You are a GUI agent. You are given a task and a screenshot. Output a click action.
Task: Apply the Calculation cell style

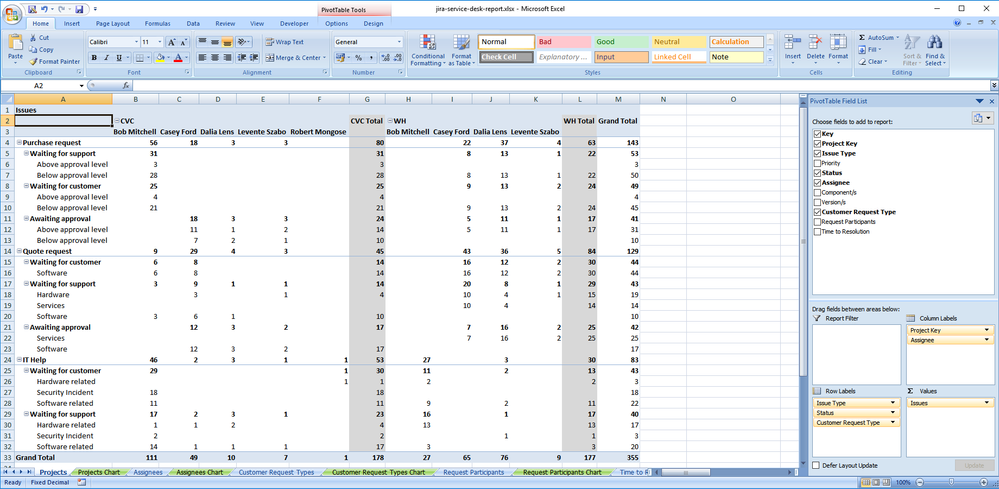pos(736,42)
